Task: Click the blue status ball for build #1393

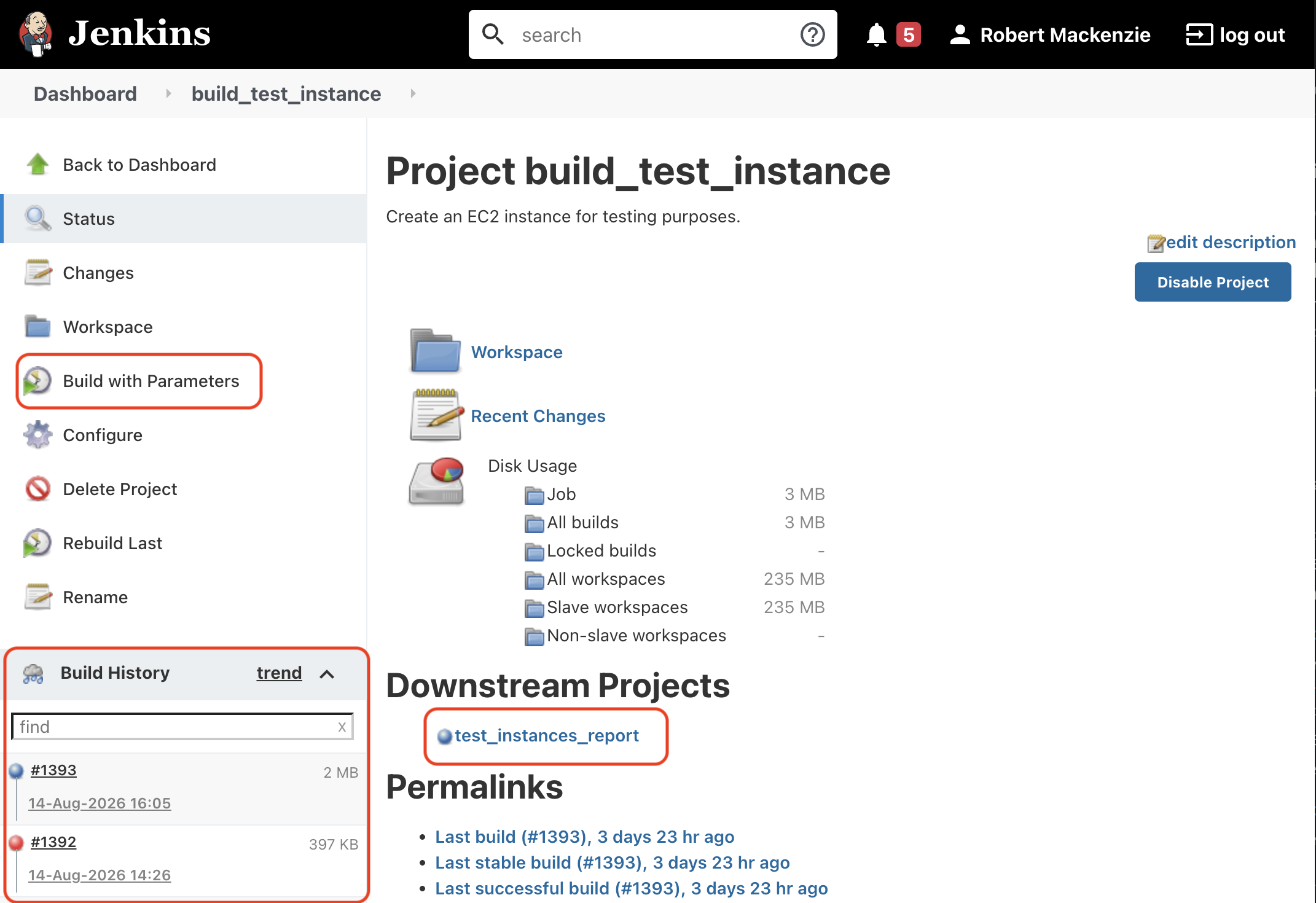Action: tap(17, 770)
